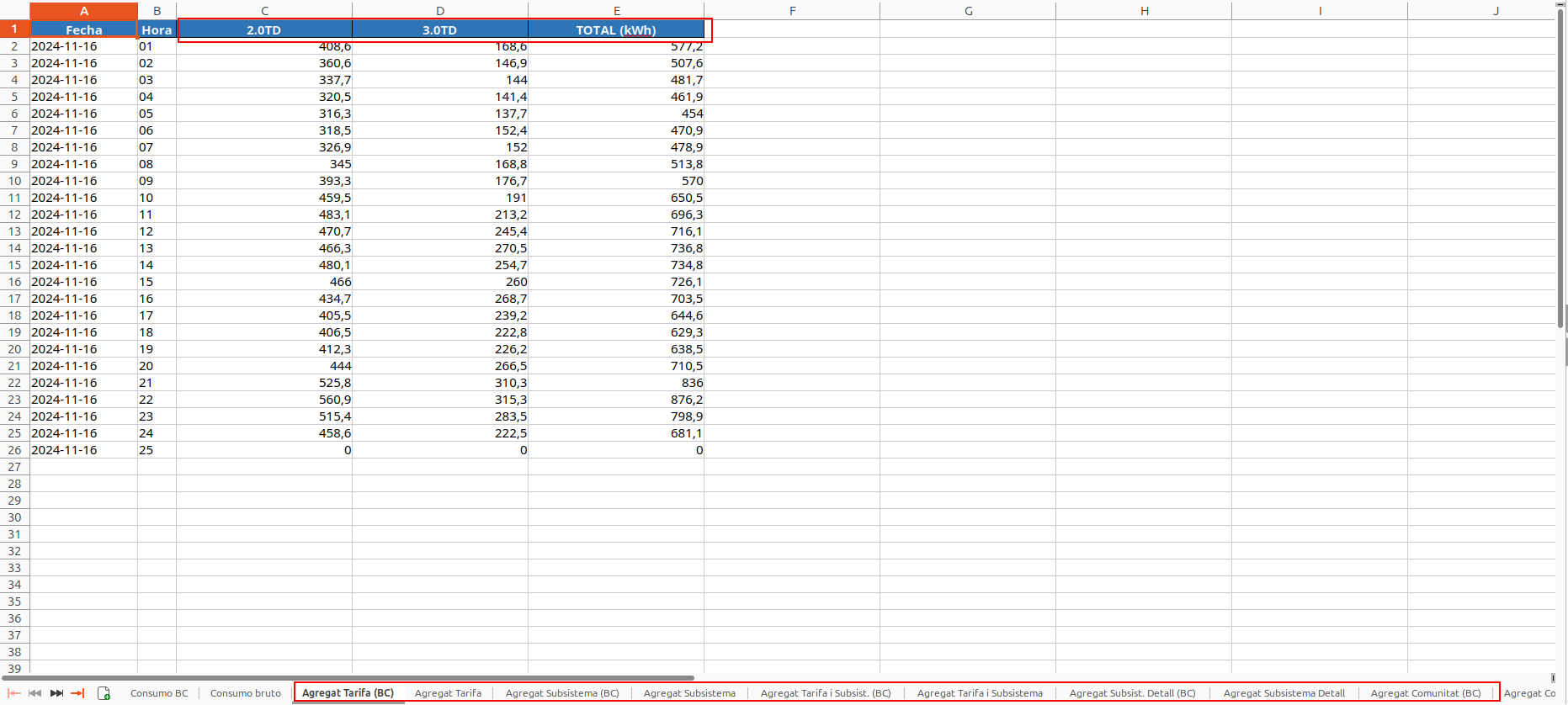This screenshot has height=705, width=1568.
Task: Open the Agregat Subsistema sheet tab
Action: pos(689,693)
